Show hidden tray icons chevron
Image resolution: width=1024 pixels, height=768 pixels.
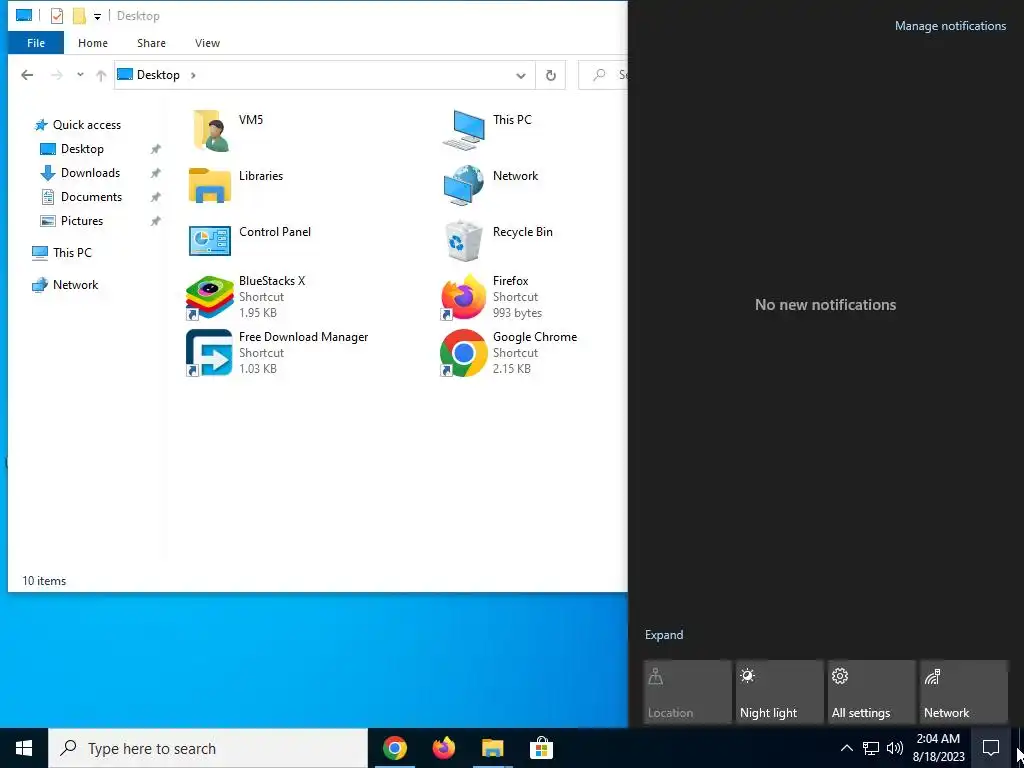click(x=846, y=748)
